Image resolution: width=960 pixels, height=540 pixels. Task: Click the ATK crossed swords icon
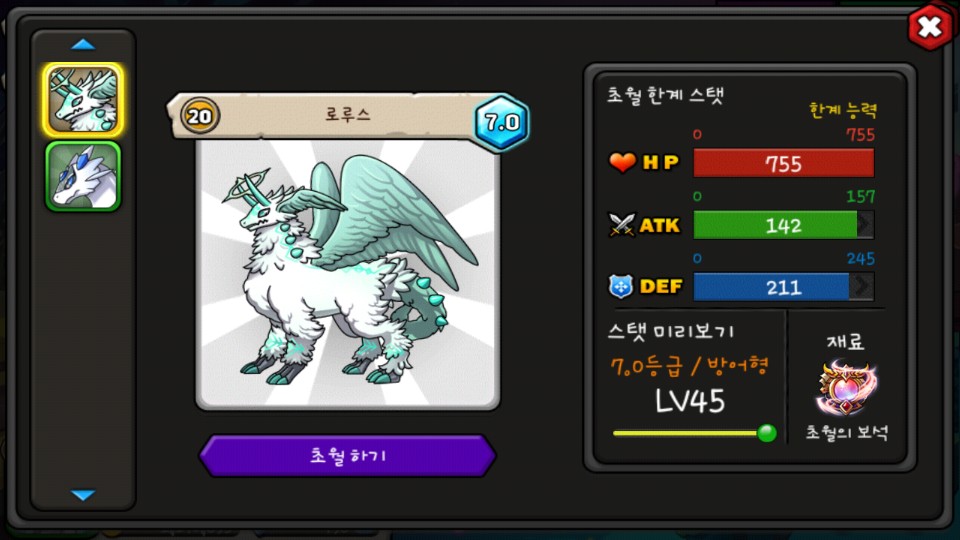click(622, 225)
